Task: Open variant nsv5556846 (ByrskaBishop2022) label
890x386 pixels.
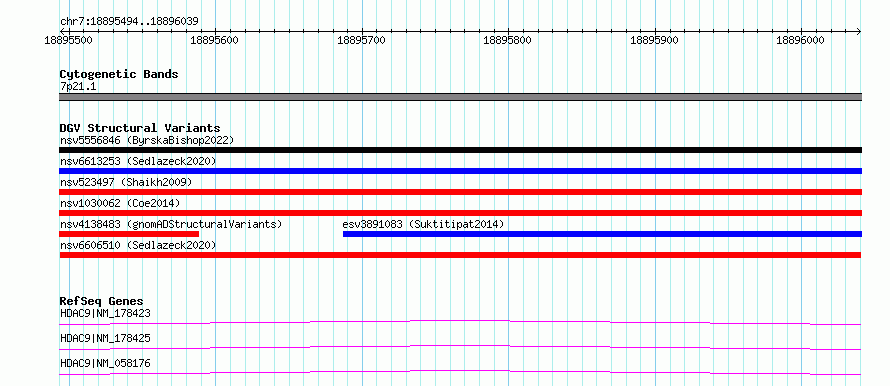Action: (x=147, y=140)
